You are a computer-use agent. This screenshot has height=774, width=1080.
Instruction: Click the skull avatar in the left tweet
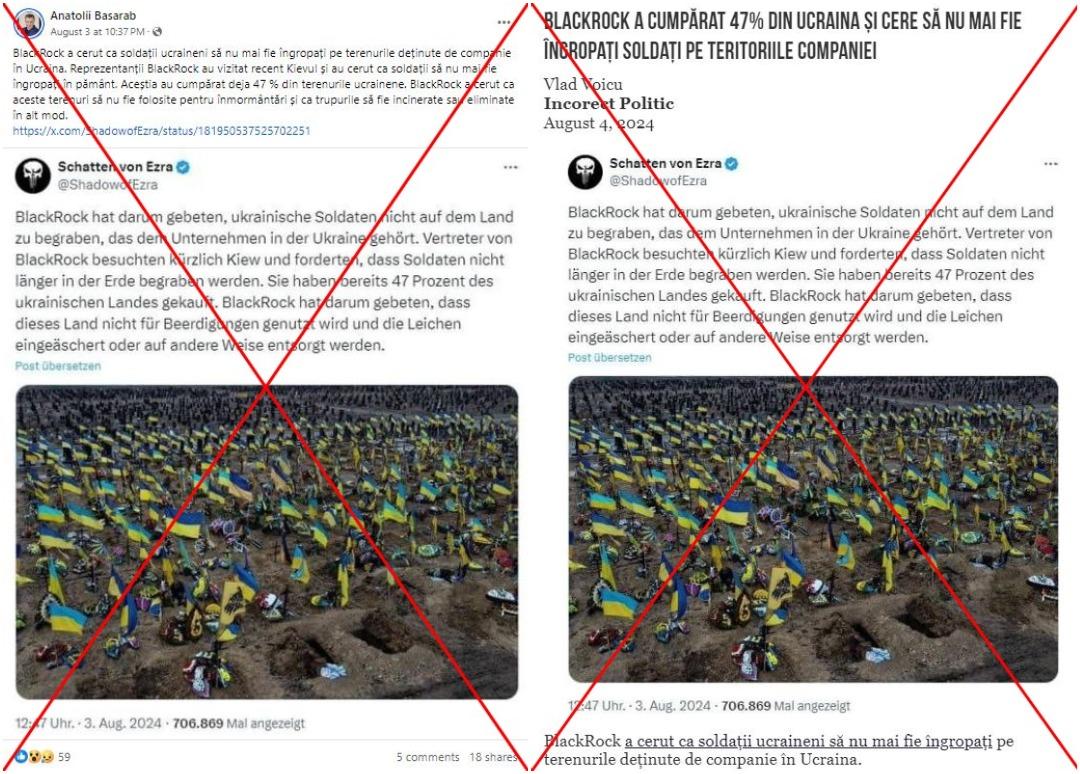[33, 176]
